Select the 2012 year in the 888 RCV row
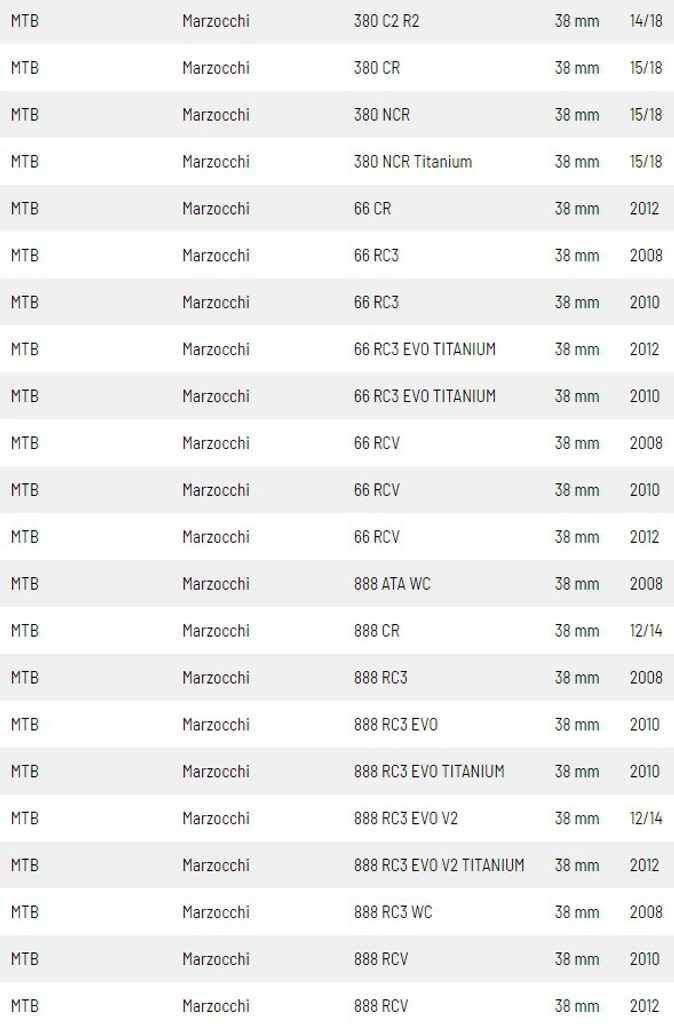 point(645,1006)
